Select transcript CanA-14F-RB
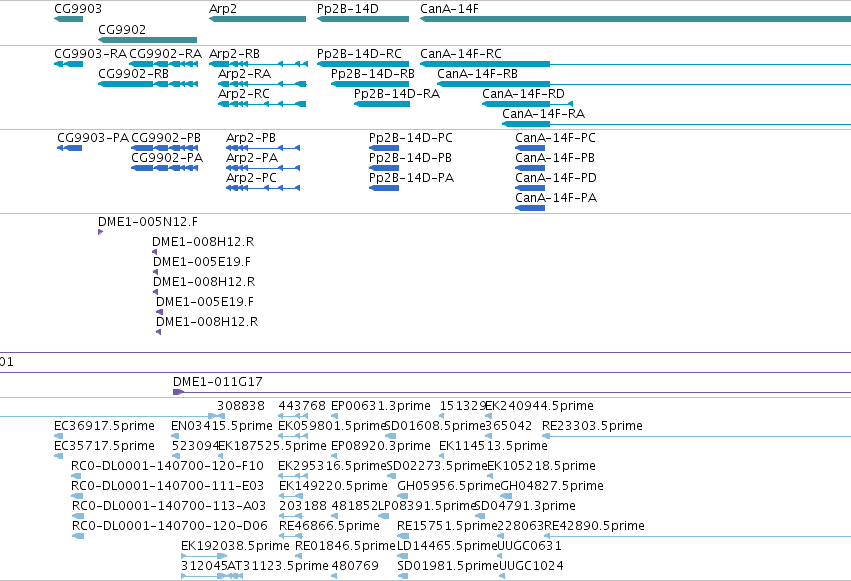Viewport: 851px width, 581px height. [644, 84]
